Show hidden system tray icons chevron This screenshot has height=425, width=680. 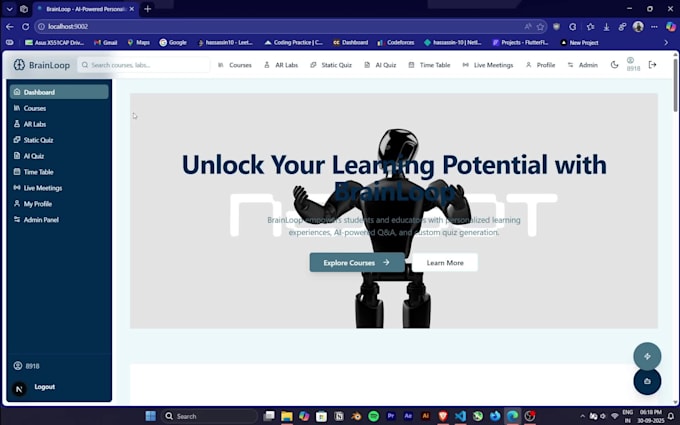[582, 416]
